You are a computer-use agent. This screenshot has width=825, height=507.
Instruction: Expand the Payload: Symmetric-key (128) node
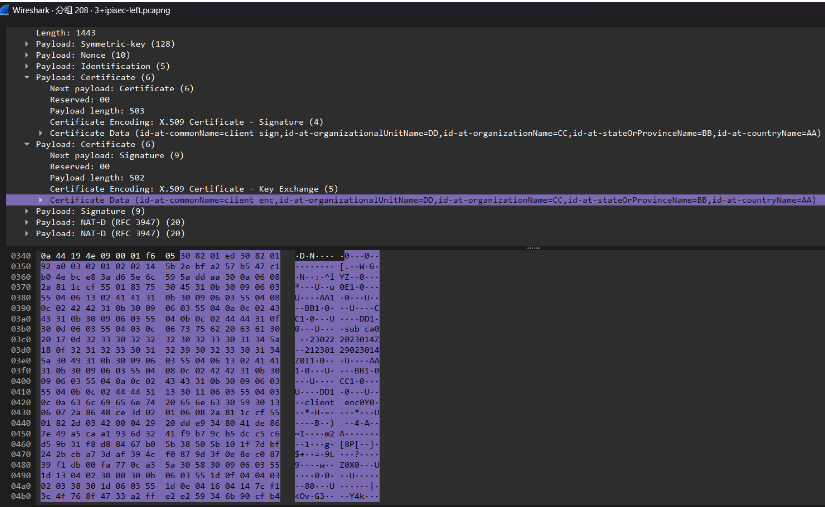click(27, 44)
